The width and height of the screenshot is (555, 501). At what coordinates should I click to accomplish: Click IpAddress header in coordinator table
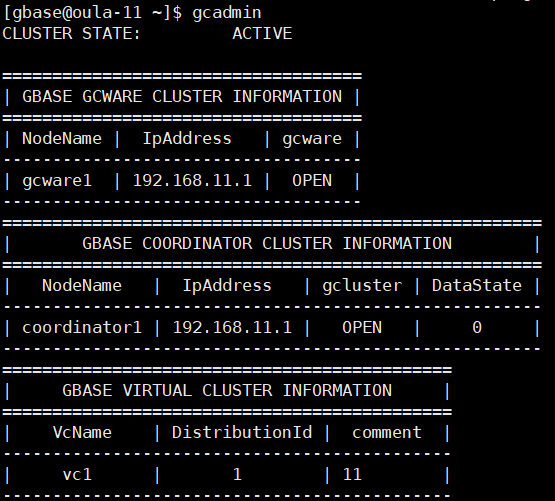[x=227, y=286]
